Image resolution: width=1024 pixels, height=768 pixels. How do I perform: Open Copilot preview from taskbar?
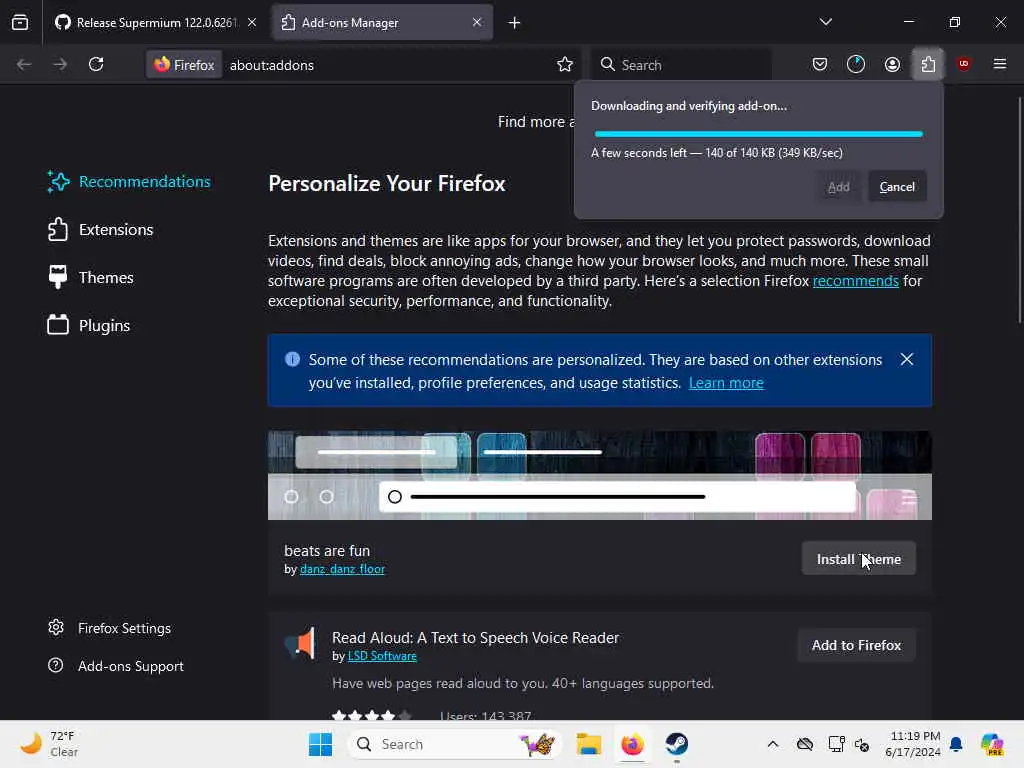click(992, 744)
